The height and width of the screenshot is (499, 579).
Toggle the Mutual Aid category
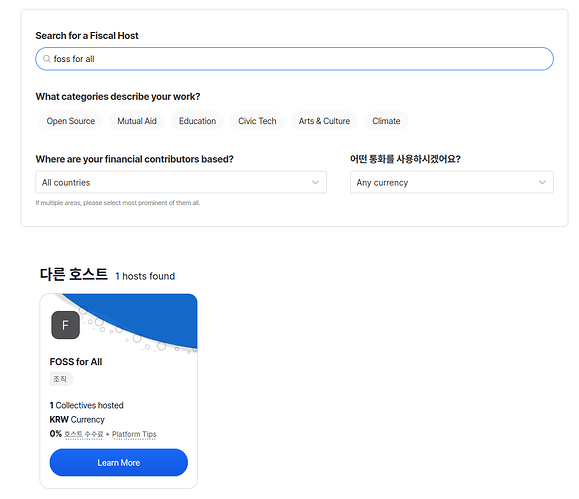[x=137, y=121]
